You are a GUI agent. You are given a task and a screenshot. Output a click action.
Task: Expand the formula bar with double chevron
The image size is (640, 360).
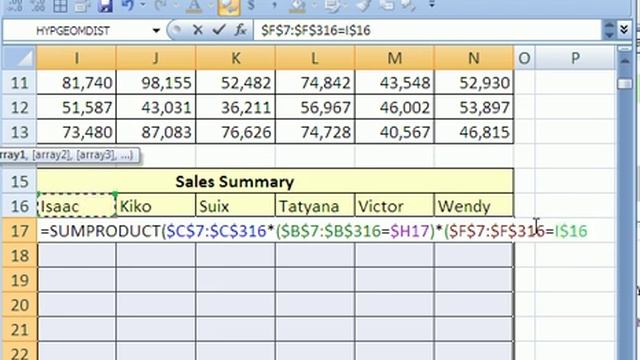624,29
